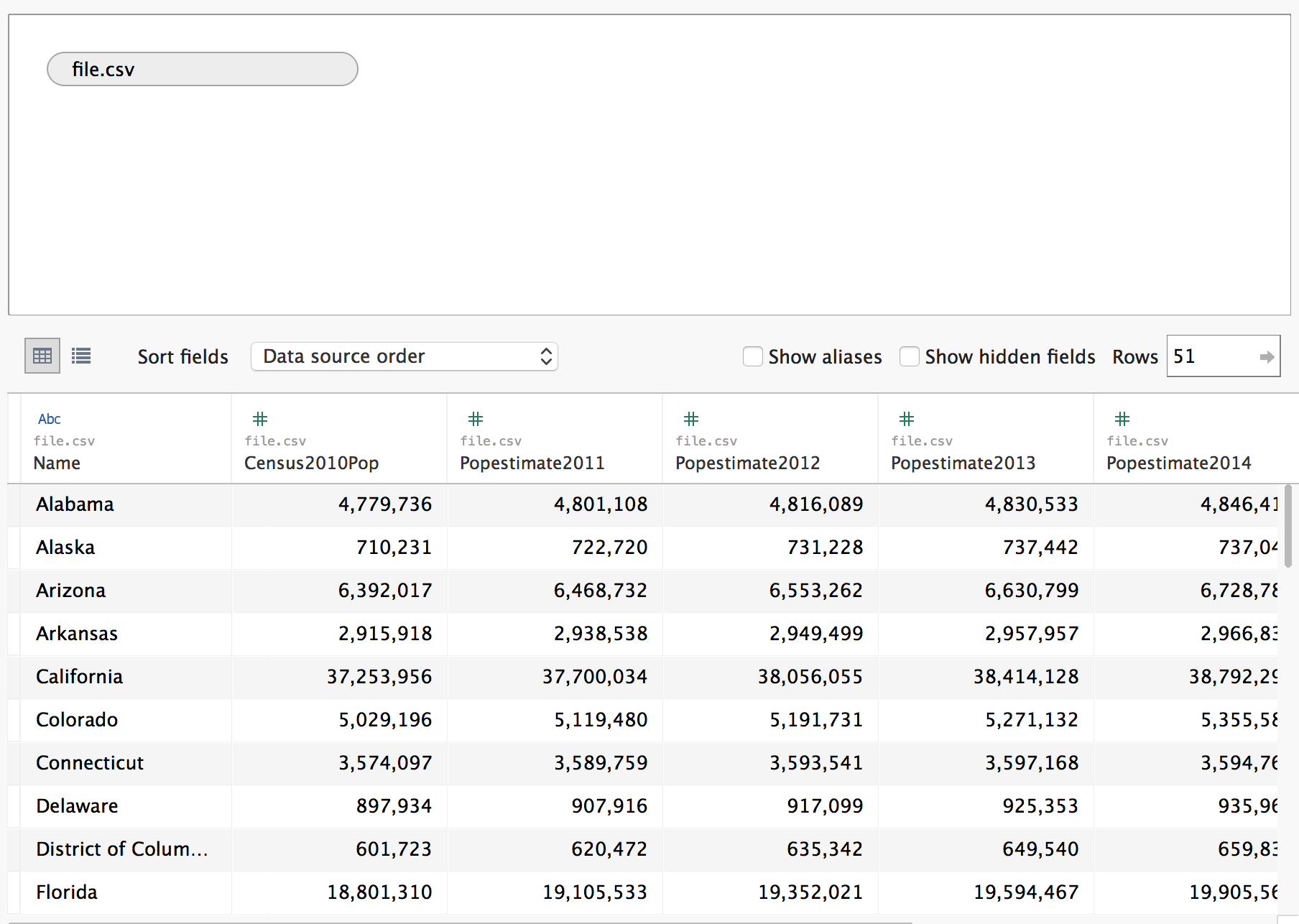
Task: Click the Abc data type icon for Name
Action: coord(49,419)
